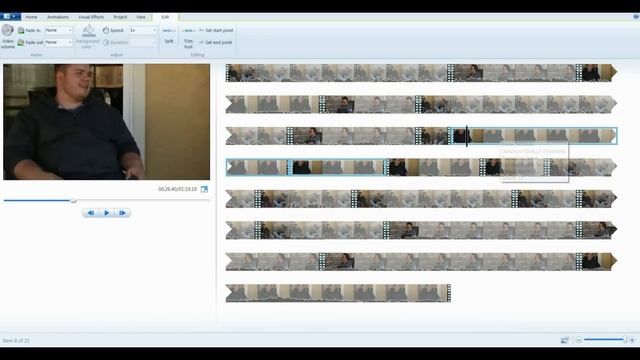The image size is (640, 360).
Task: Click the thumbnail size icon in status bar
Action: coord(565,340)
